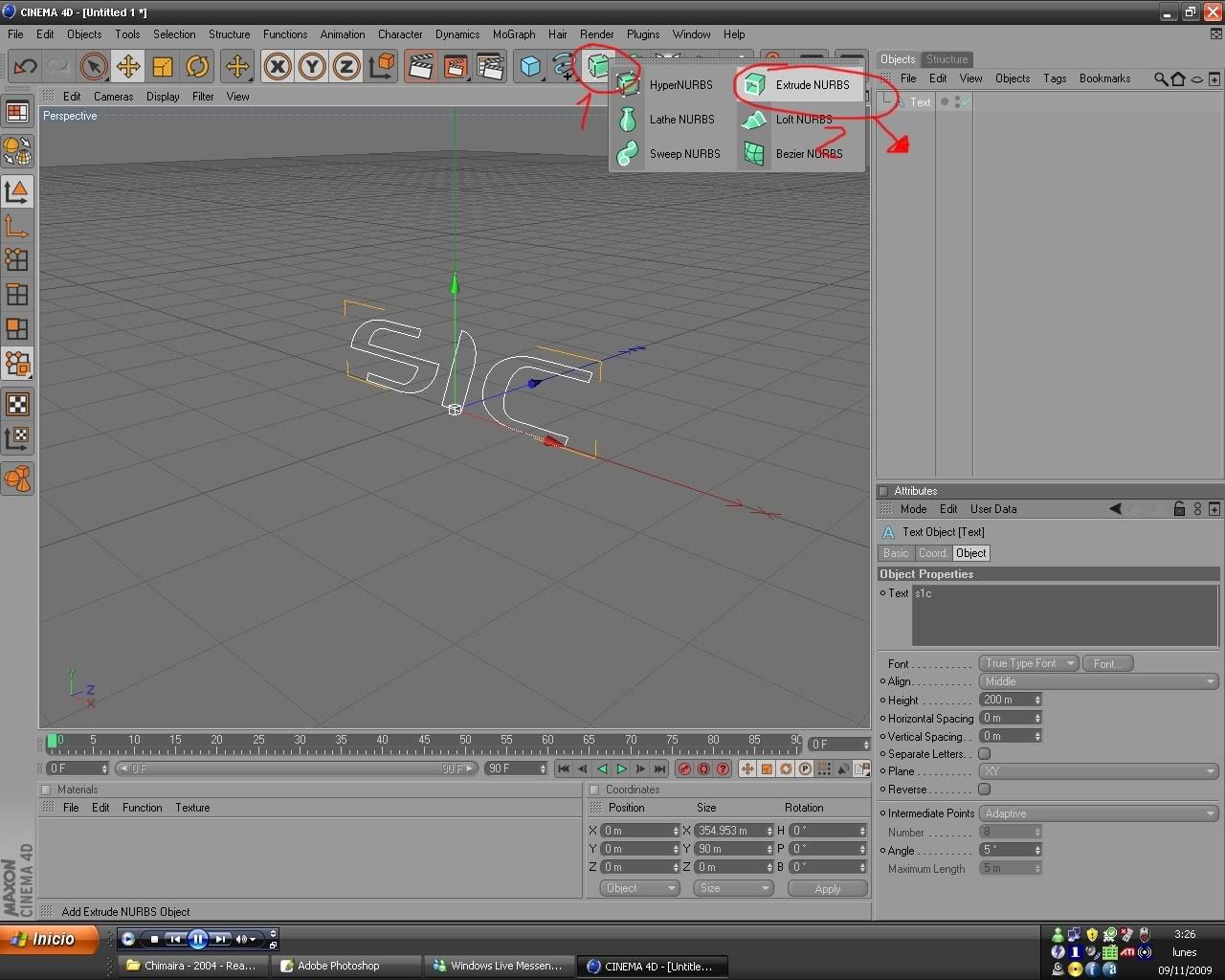Click the Undo arrow icon
The image size is (1225, 980).
click(25, 66)
